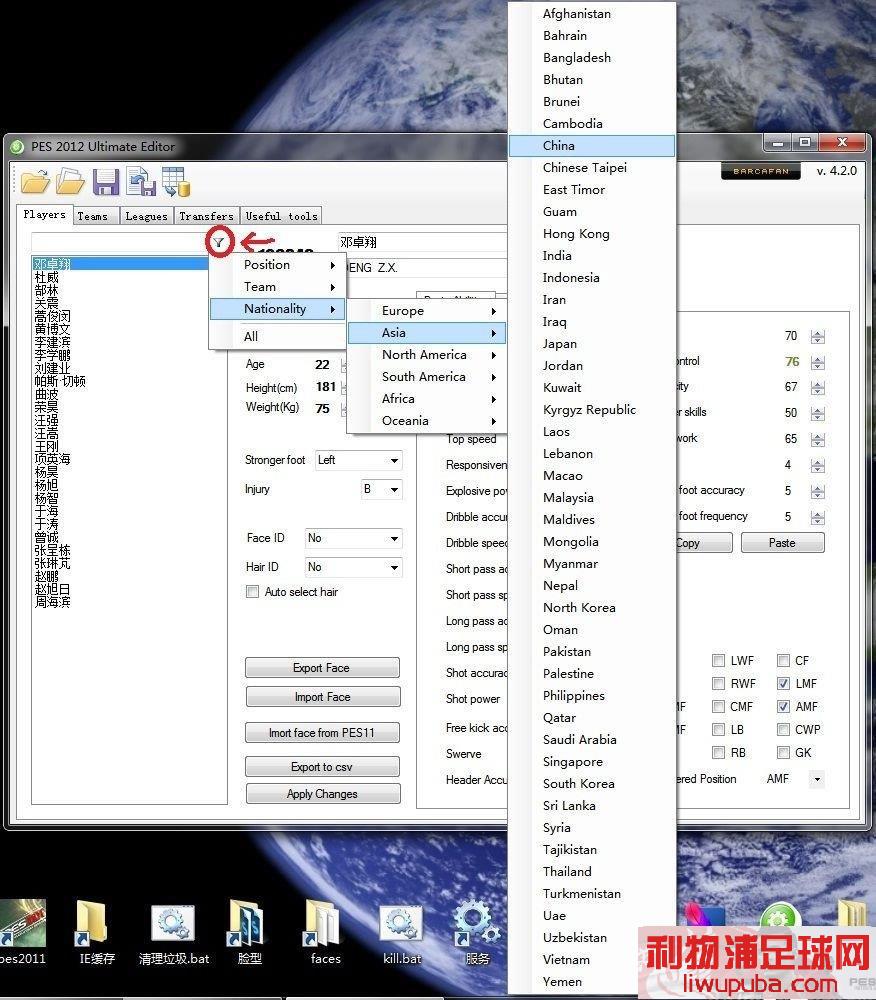Click the open folder with documents toolbar icon
This screenshot has height=1000, width=876.
(70, 182)
